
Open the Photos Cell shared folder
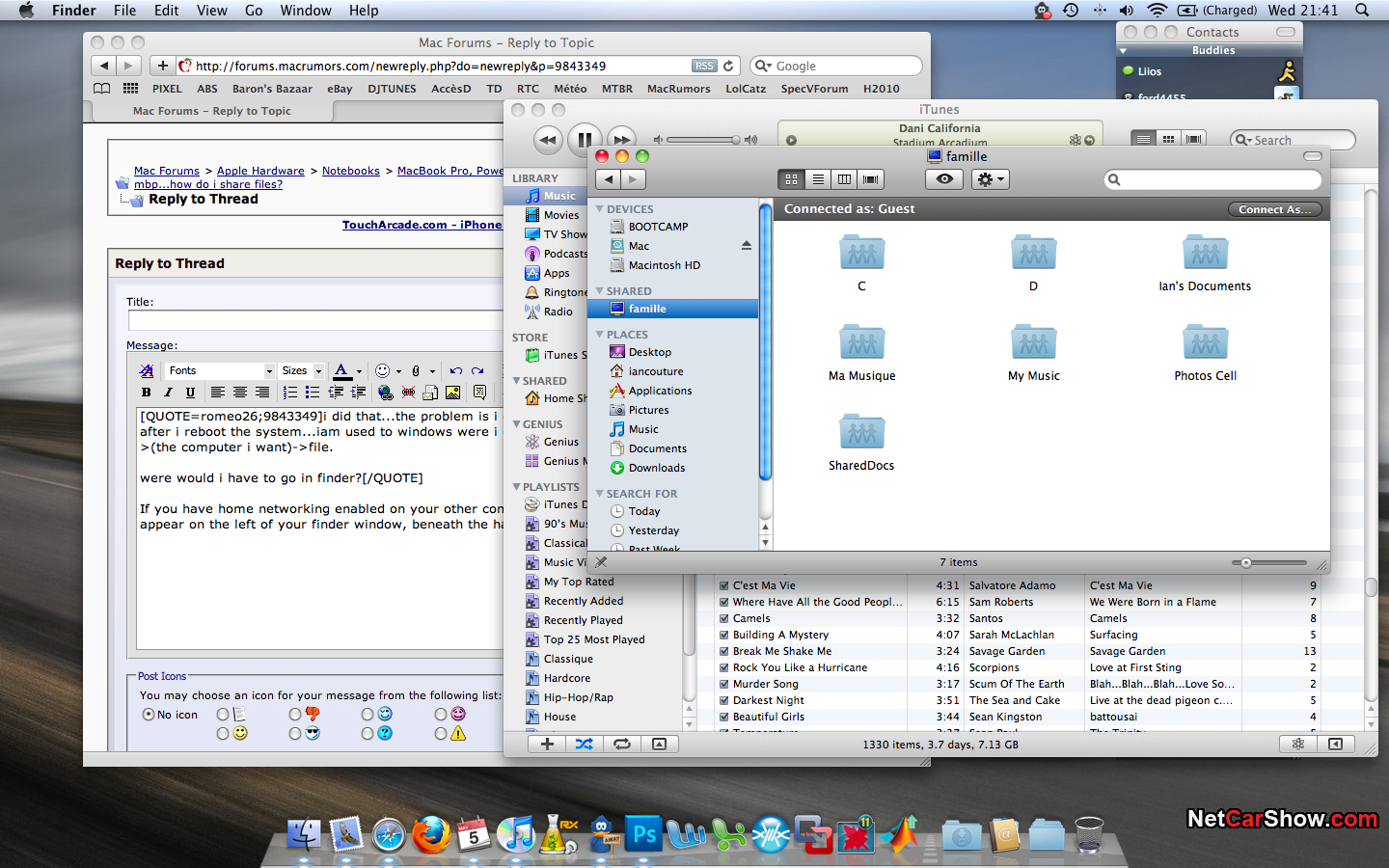[1205, 352]
